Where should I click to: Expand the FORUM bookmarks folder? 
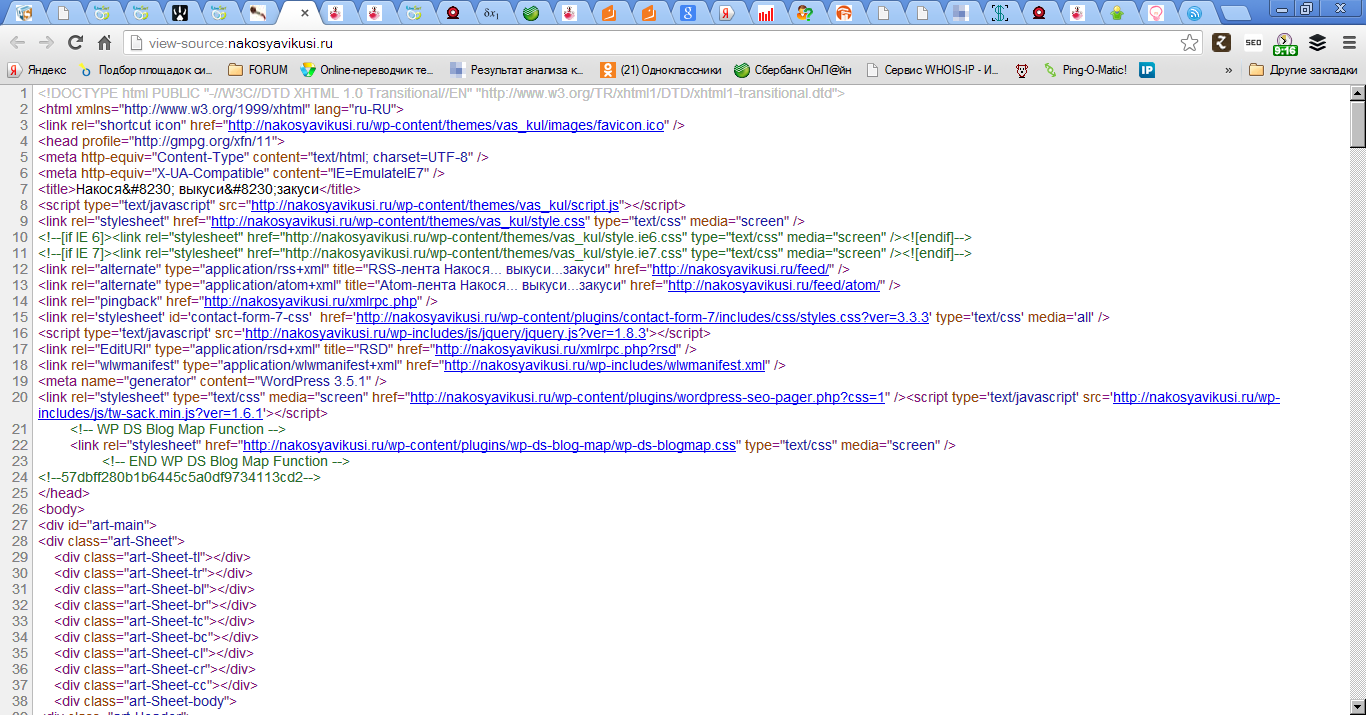pyautogui.click(x=258, y=70)
